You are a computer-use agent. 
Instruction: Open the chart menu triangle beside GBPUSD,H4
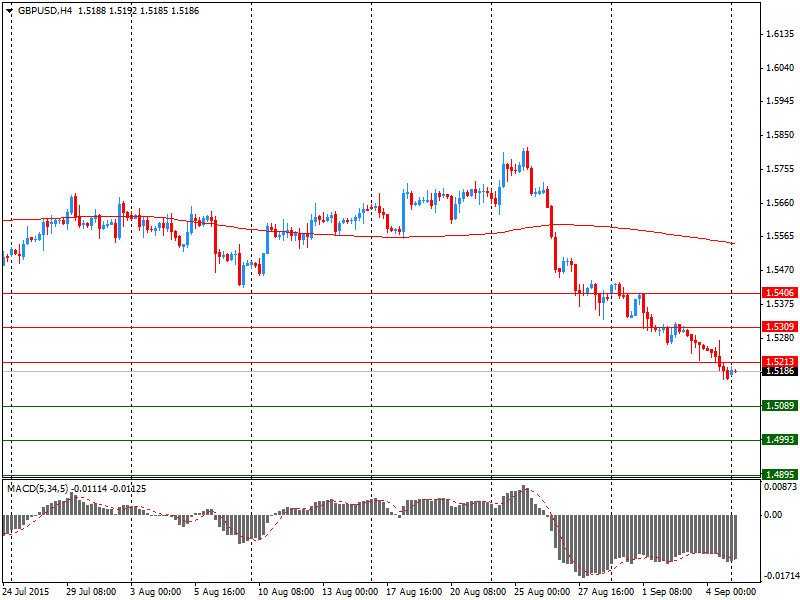click(10, 11)
